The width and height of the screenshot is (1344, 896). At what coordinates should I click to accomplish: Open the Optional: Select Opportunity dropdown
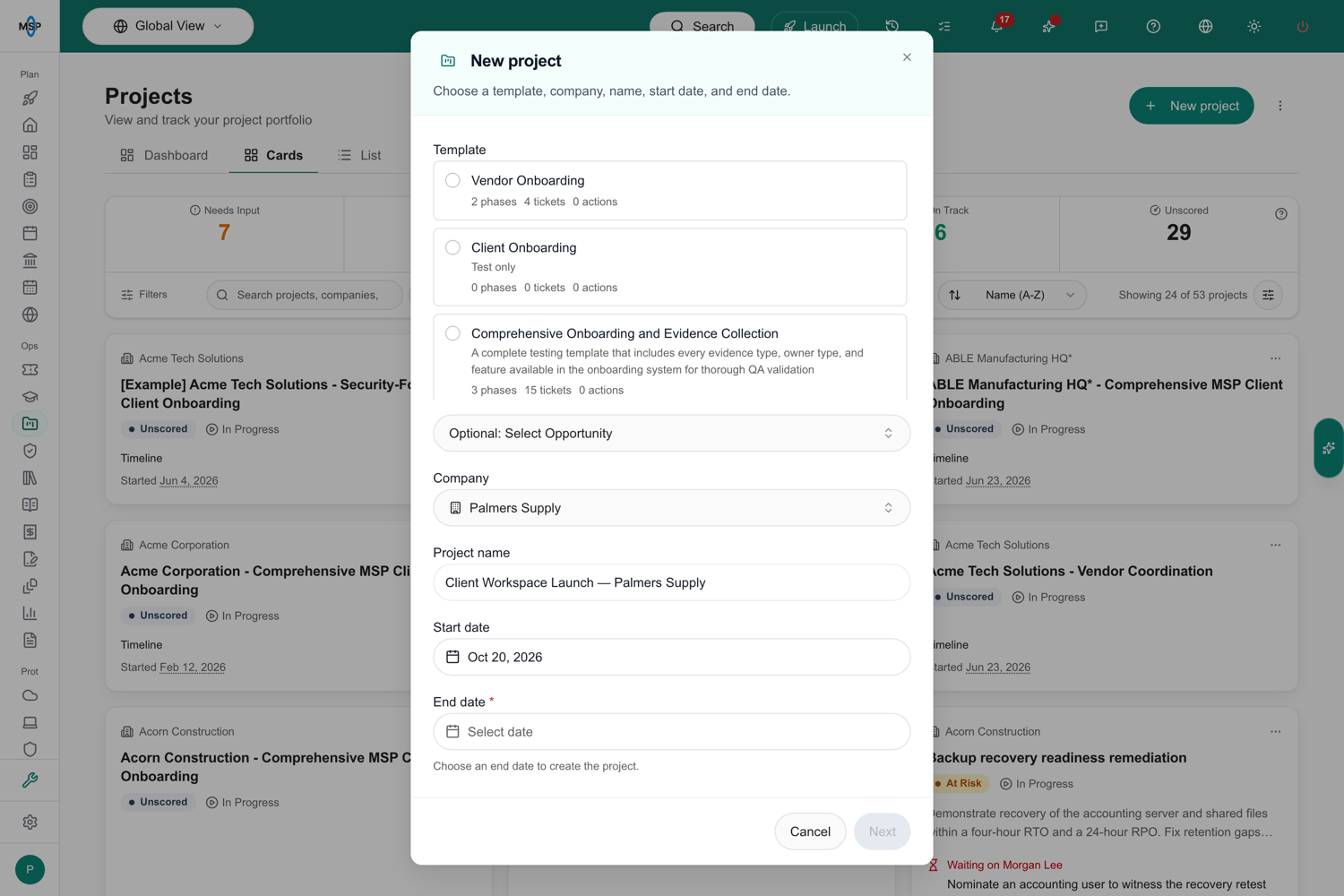[671, 433]
